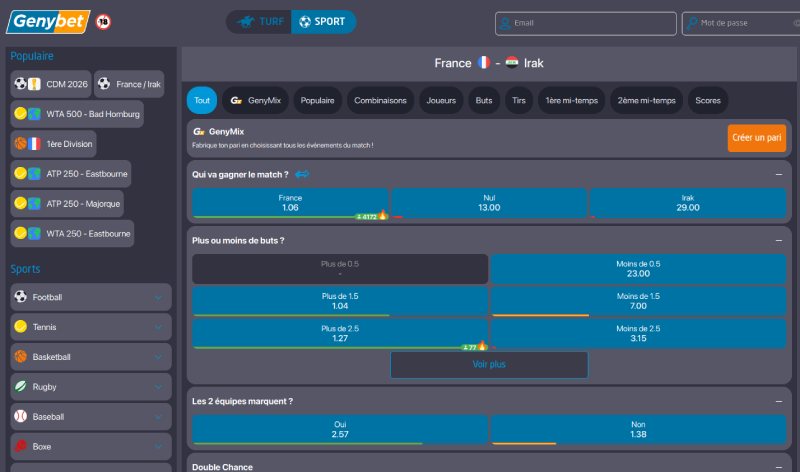Click the 18+ age restriction badge
The width and height of the screenshot is (800, 472).
[x=104, y=22]
